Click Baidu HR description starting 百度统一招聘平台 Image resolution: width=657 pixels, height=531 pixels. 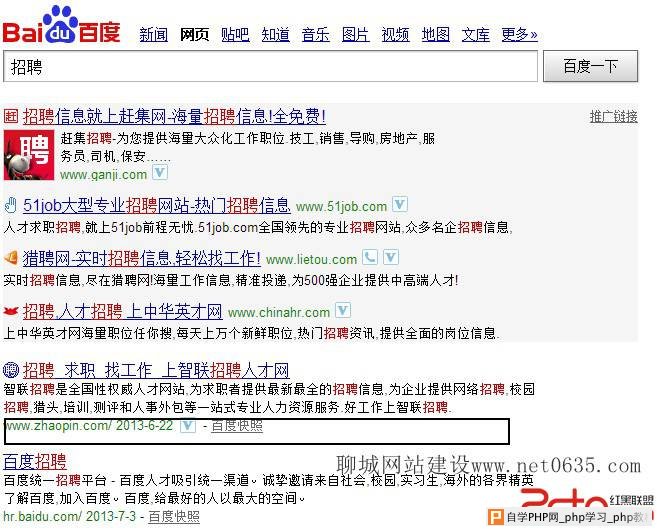[269, 489]
